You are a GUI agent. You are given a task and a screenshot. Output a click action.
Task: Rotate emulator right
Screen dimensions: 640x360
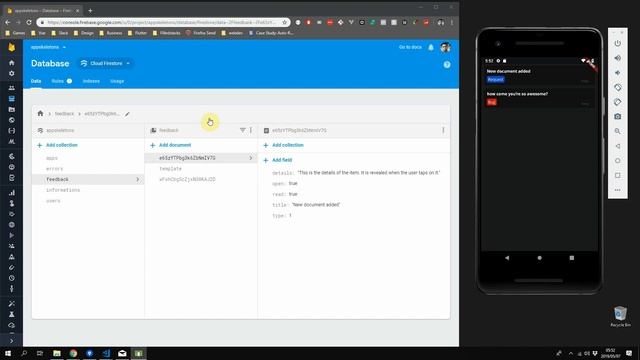[x=618, y=102]
